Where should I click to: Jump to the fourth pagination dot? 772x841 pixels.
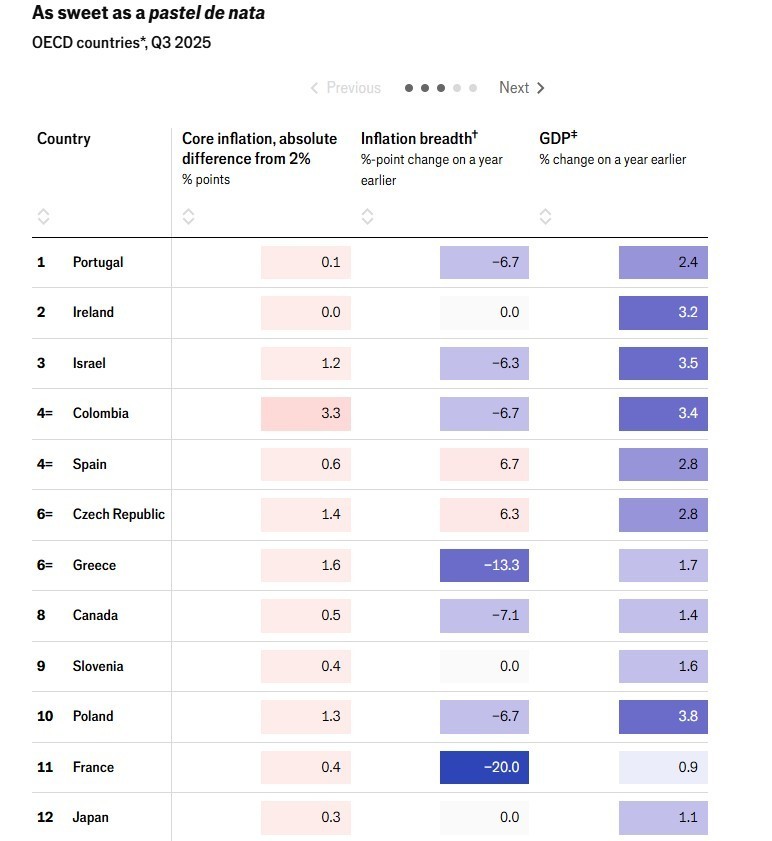(457, 88)
